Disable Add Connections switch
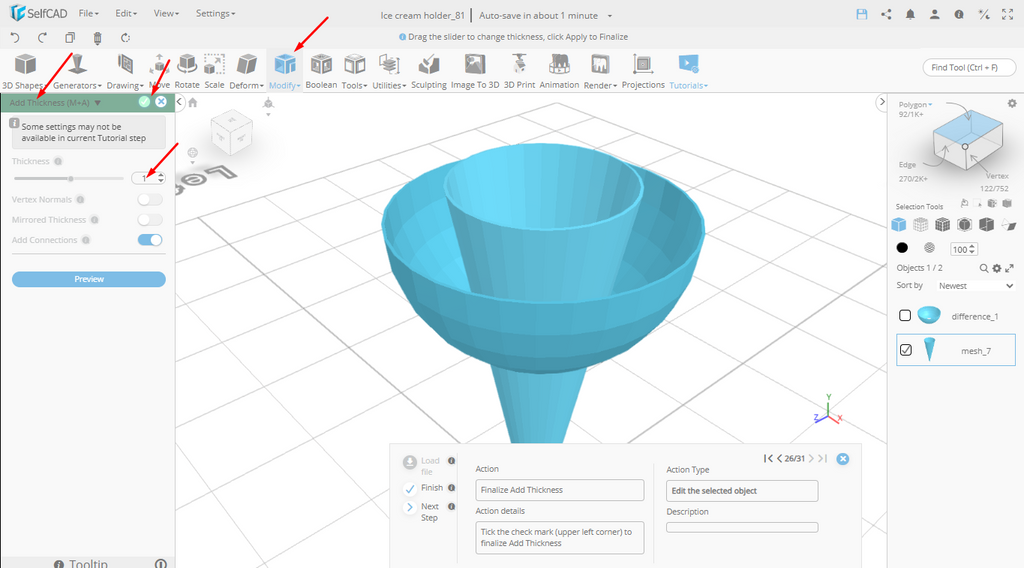The height and width of the screenshot is (568, 1024). pyautogui.click(x=150, y=240)
